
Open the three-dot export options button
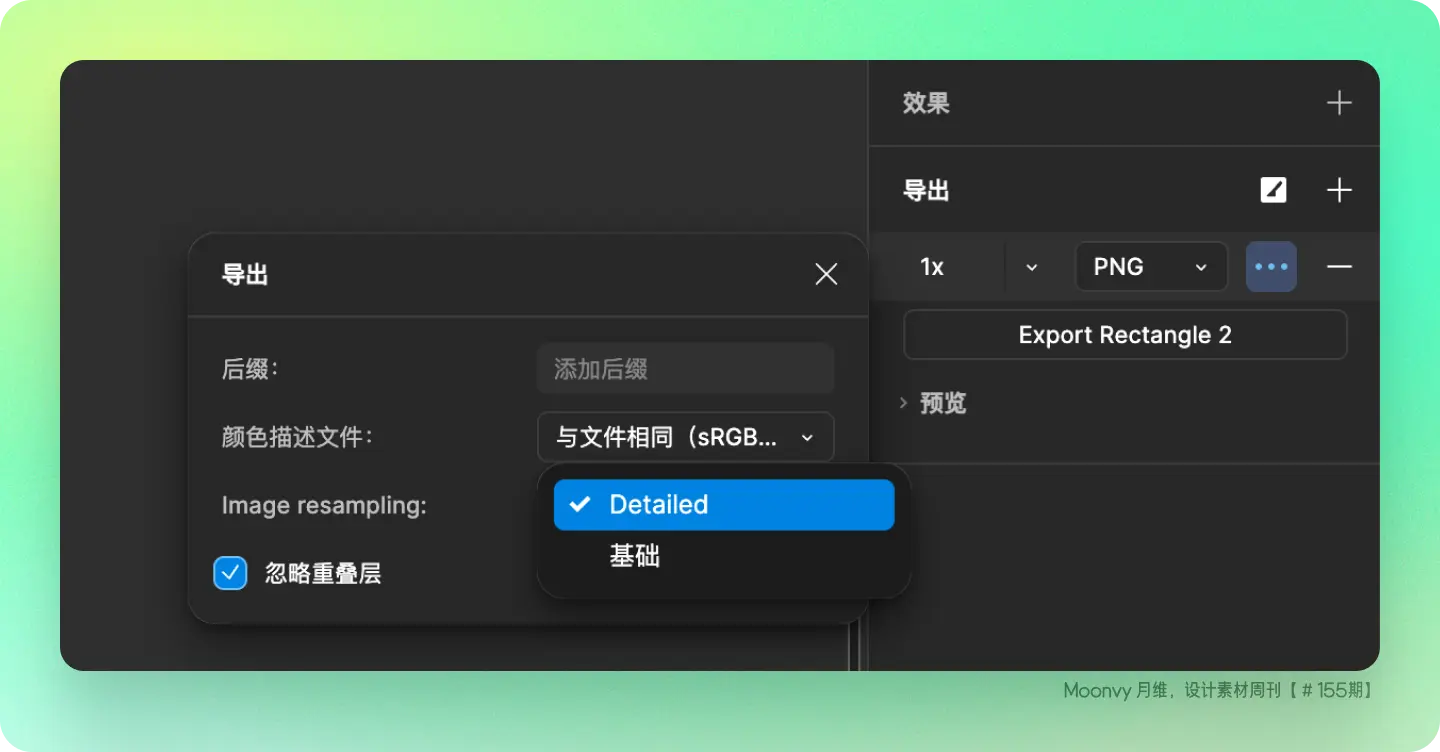(x=1271, y=267)
